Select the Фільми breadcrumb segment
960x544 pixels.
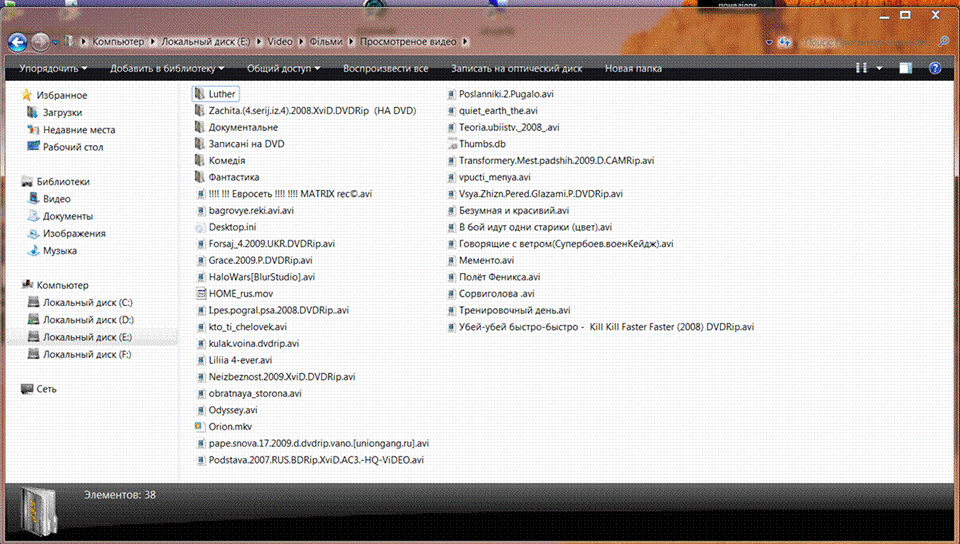coord(326,42)
